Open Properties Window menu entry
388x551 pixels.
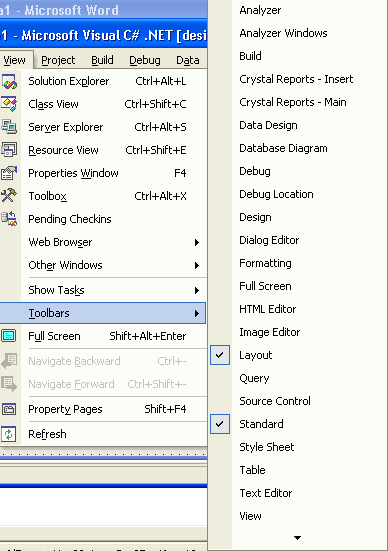[x=103, y=173]
